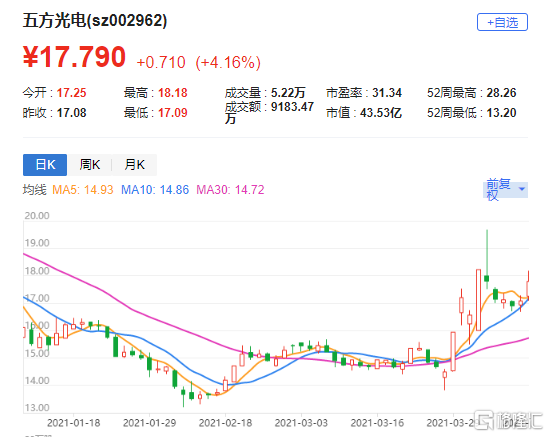Select the 2021-01-29 date axis label
The height and width of the screenshot is (437, 549).
coord(150,423)
